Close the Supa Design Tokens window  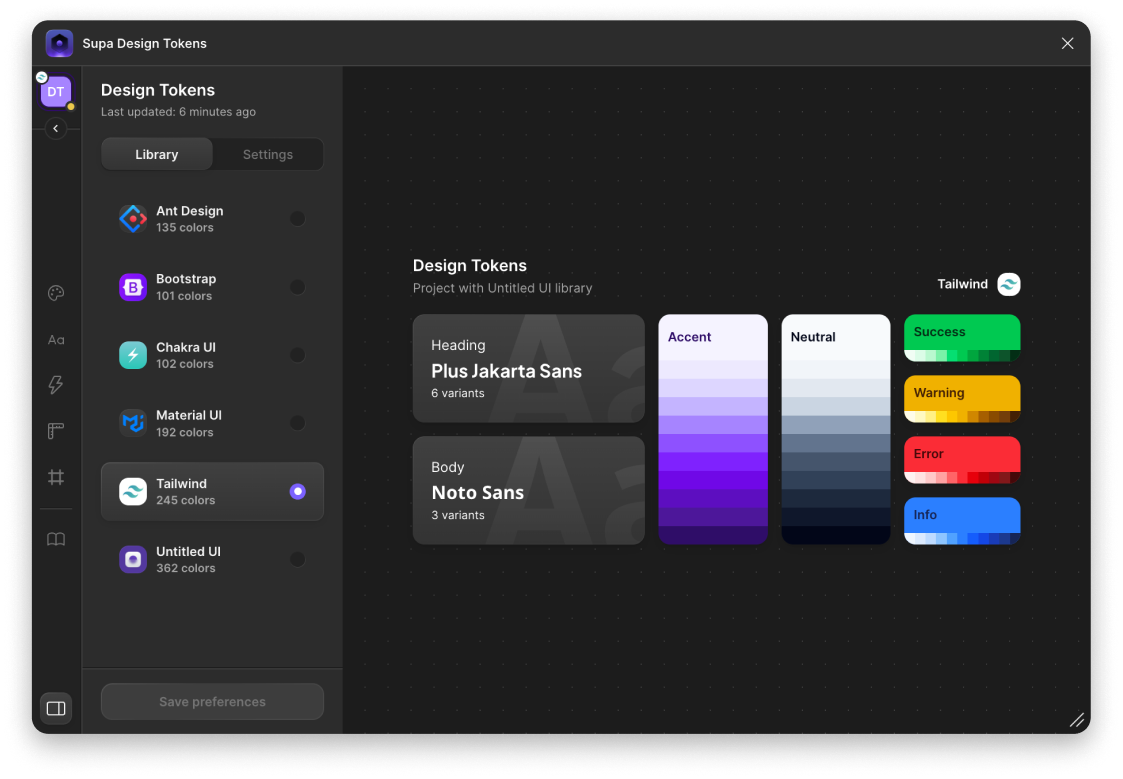pos(1067,43)
